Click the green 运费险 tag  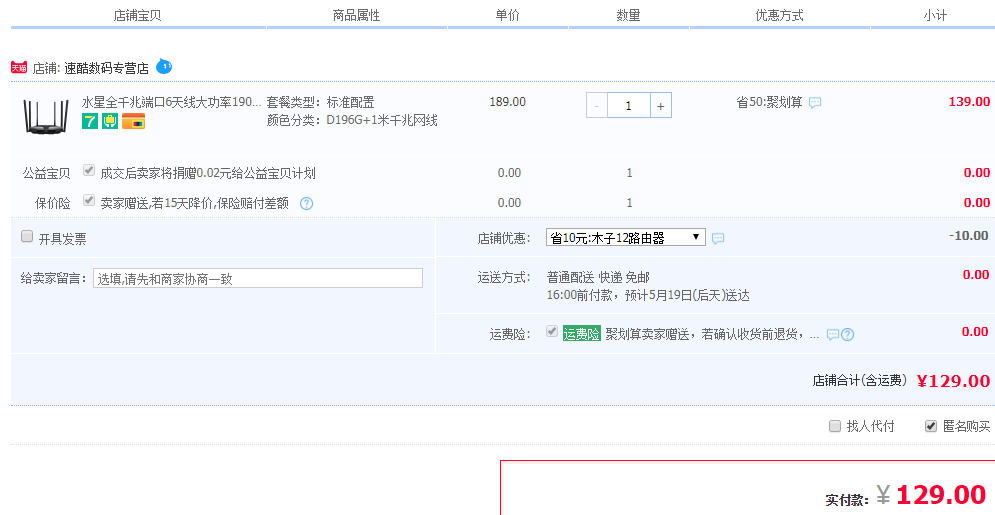581,334
